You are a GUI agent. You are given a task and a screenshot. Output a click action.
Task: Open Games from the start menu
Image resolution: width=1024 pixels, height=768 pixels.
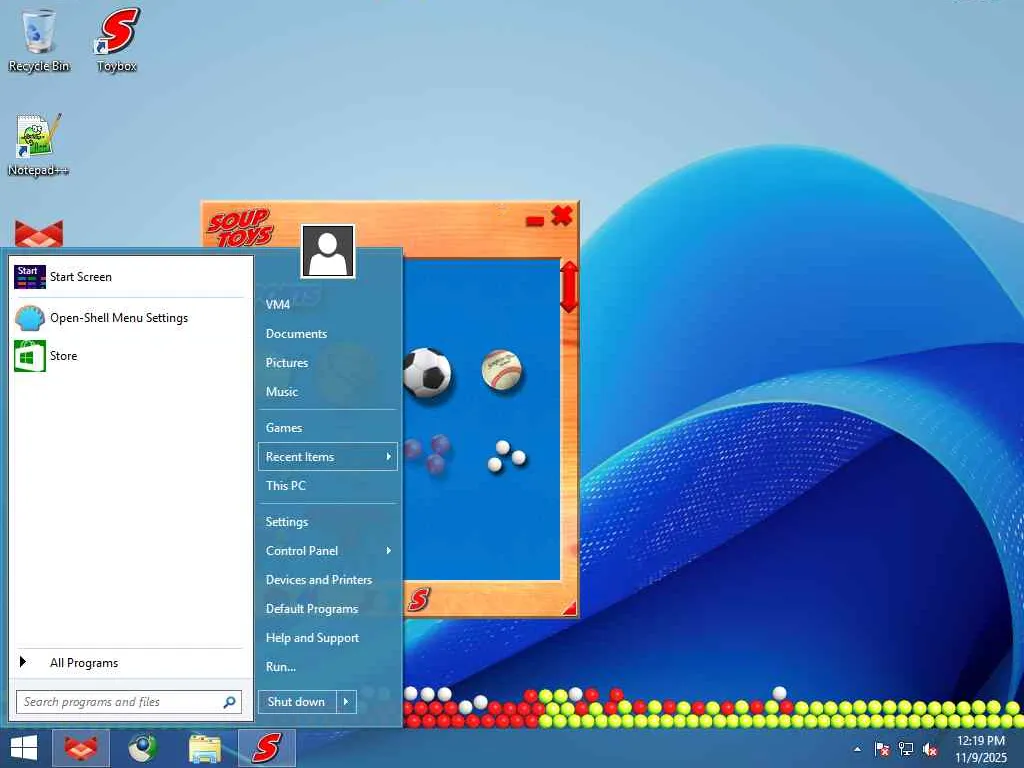coord(328,428)
